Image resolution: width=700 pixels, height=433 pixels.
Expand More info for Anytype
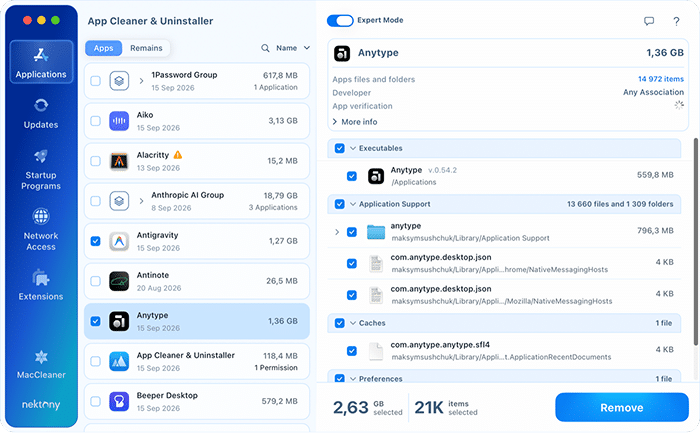pos(355,122)
